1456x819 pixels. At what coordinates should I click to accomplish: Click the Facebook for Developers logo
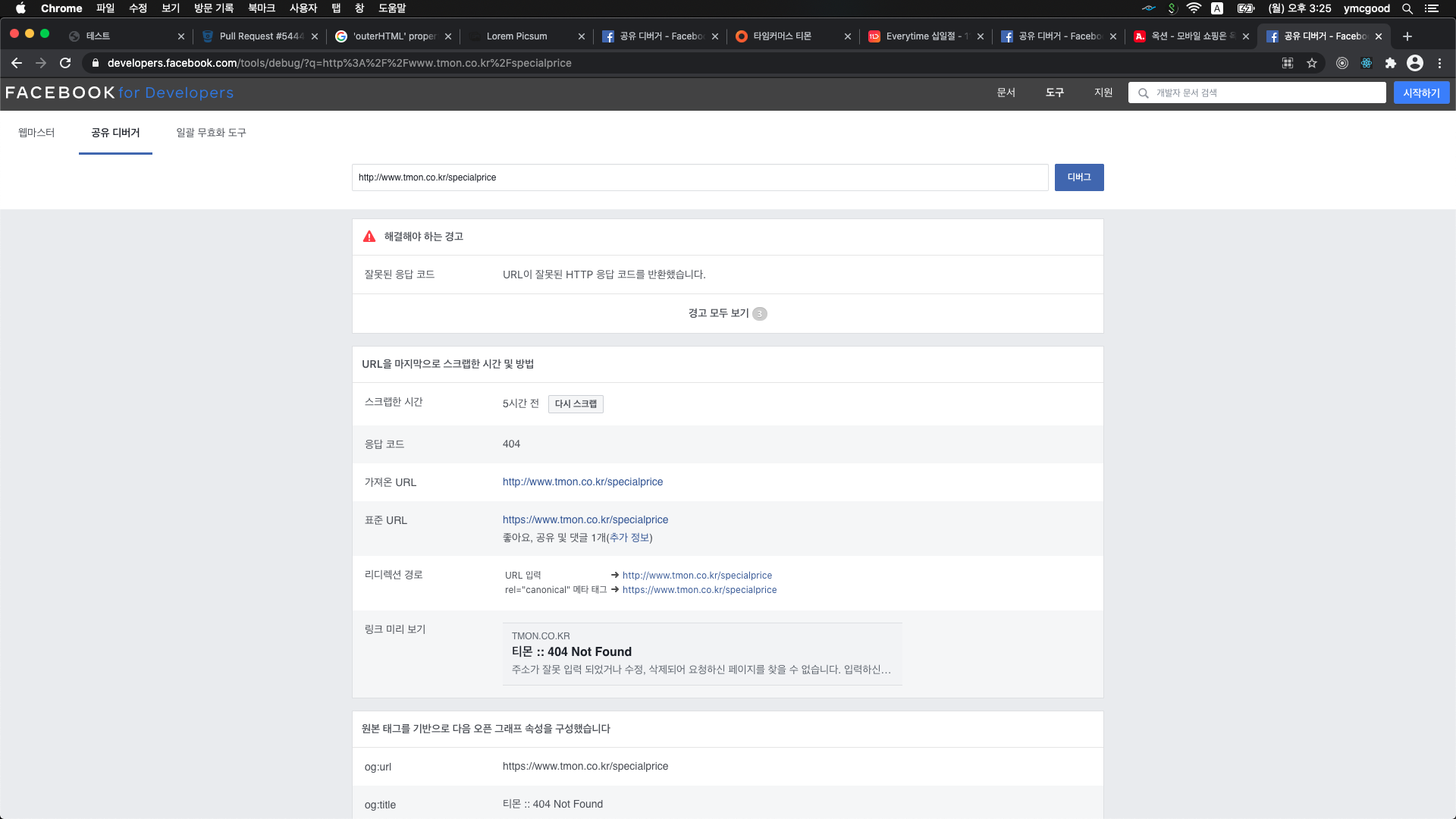tap(119, 93)
